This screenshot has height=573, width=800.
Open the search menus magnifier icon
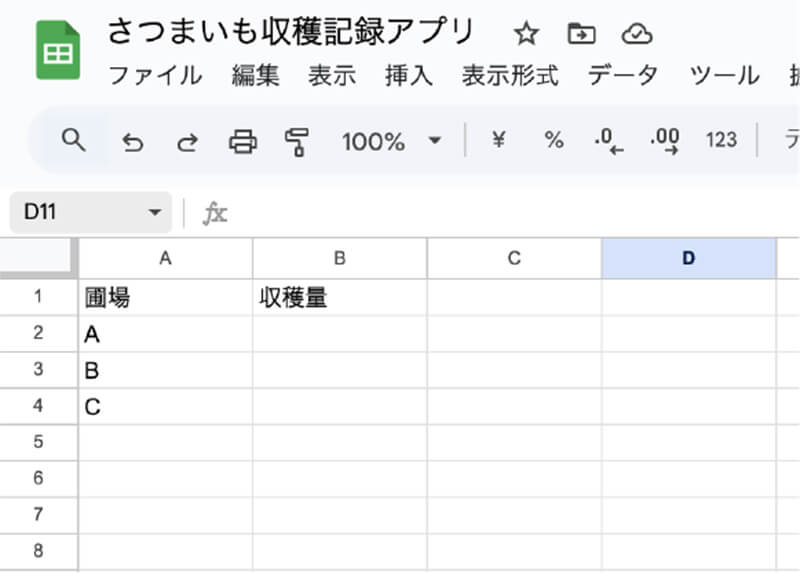click(73, 140)
